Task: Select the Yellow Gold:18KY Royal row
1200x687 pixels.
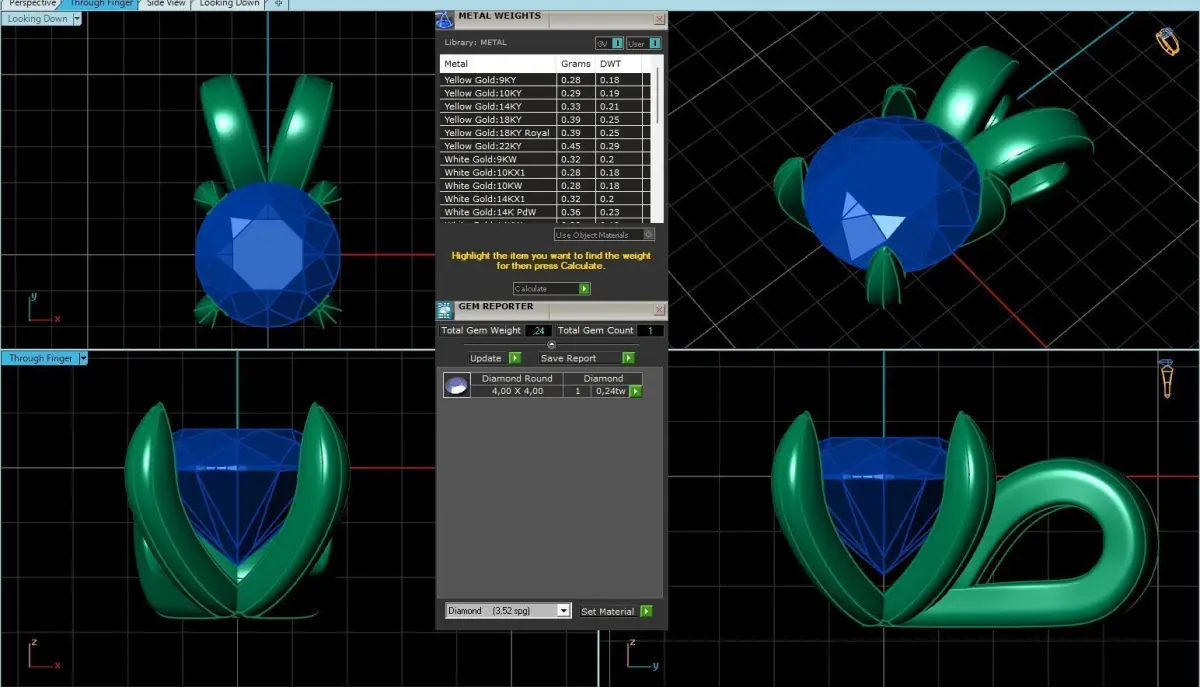Action: (x=545, y=133)
